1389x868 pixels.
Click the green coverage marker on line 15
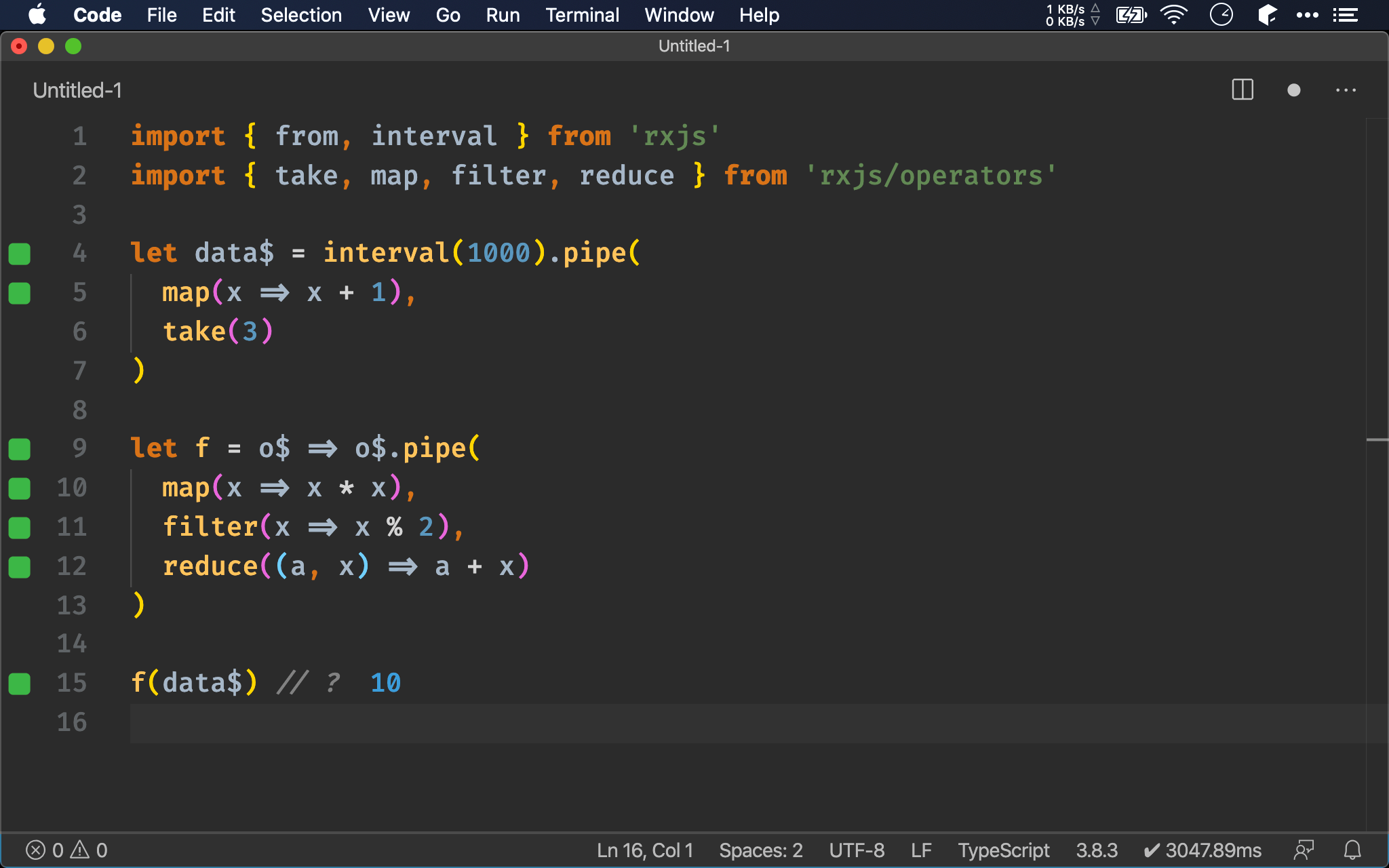click(x=20, y=684)
